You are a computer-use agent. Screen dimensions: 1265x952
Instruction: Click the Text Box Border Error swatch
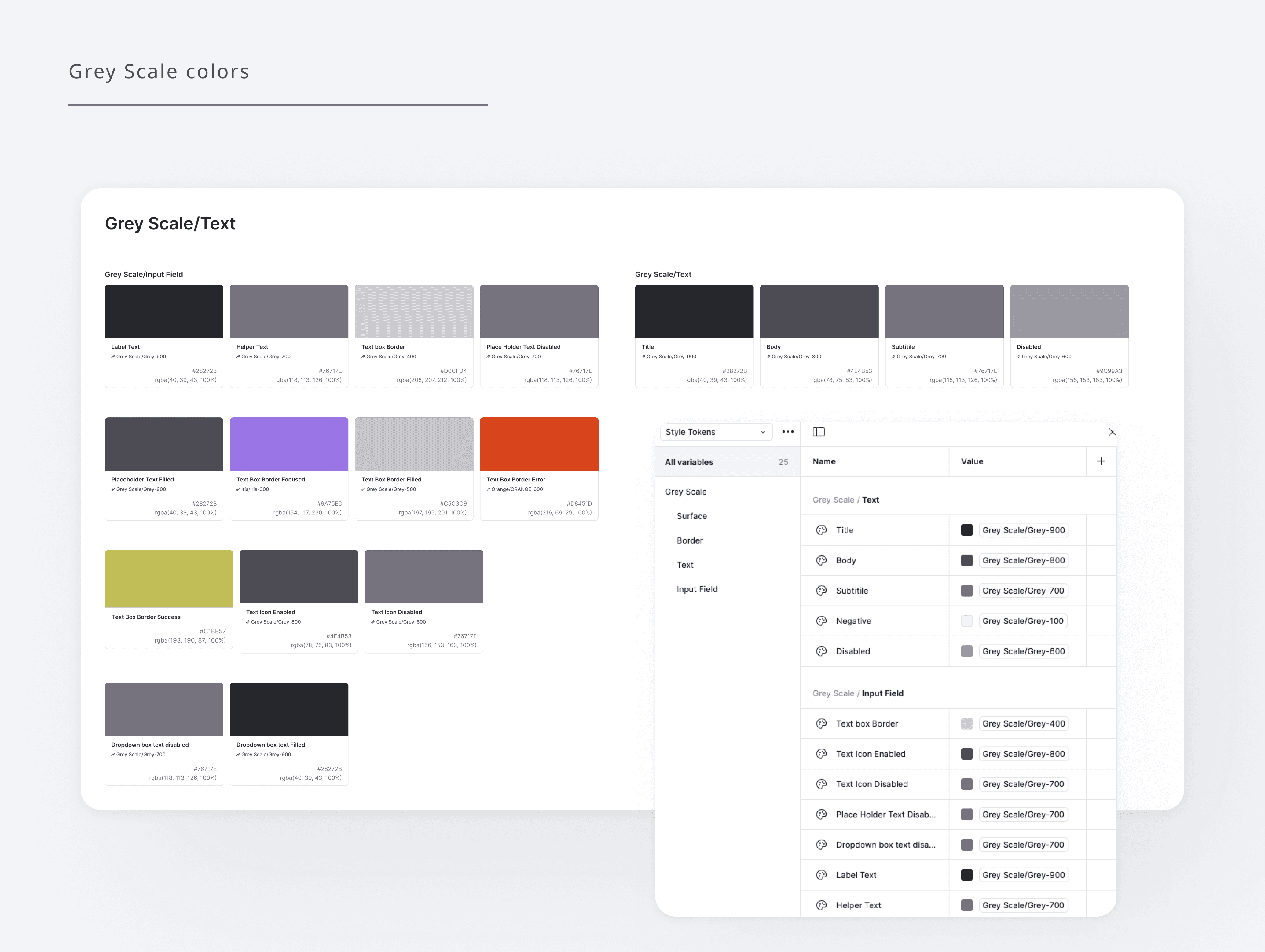pos(539,444)
